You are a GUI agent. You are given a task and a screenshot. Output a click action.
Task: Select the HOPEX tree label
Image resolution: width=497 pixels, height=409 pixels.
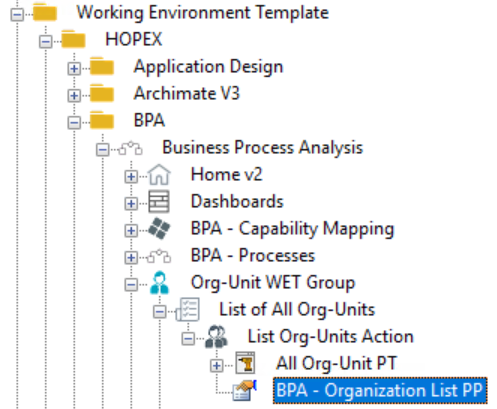pos(133,39)
